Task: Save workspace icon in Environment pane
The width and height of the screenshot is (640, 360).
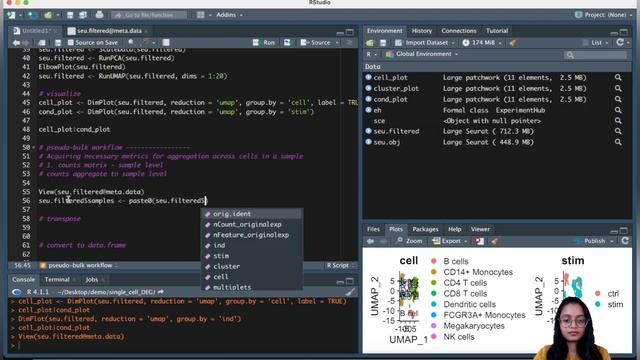Action: point(383,43)
